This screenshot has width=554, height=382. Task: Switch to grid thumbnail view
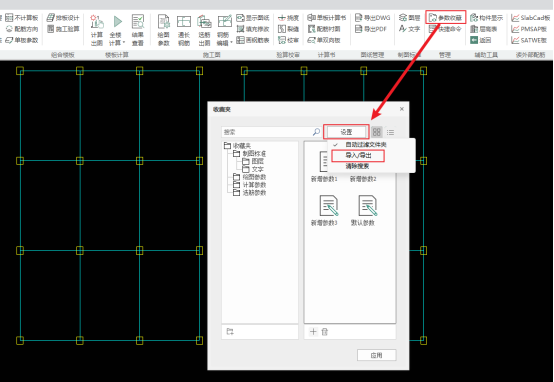coord(377,132)
